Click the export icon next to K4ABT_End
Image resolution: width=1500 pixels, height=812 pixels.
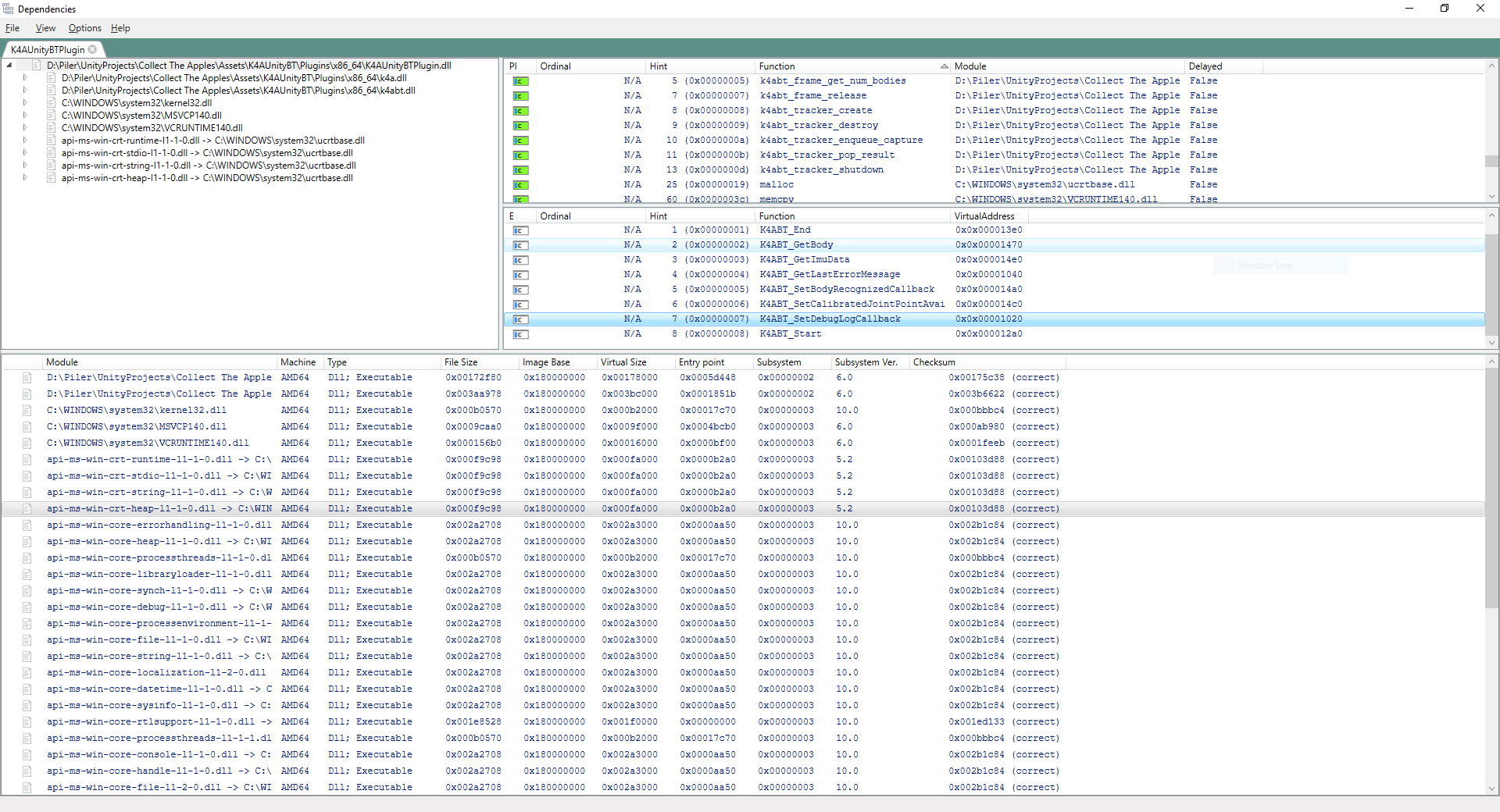[x=520, y=230]
